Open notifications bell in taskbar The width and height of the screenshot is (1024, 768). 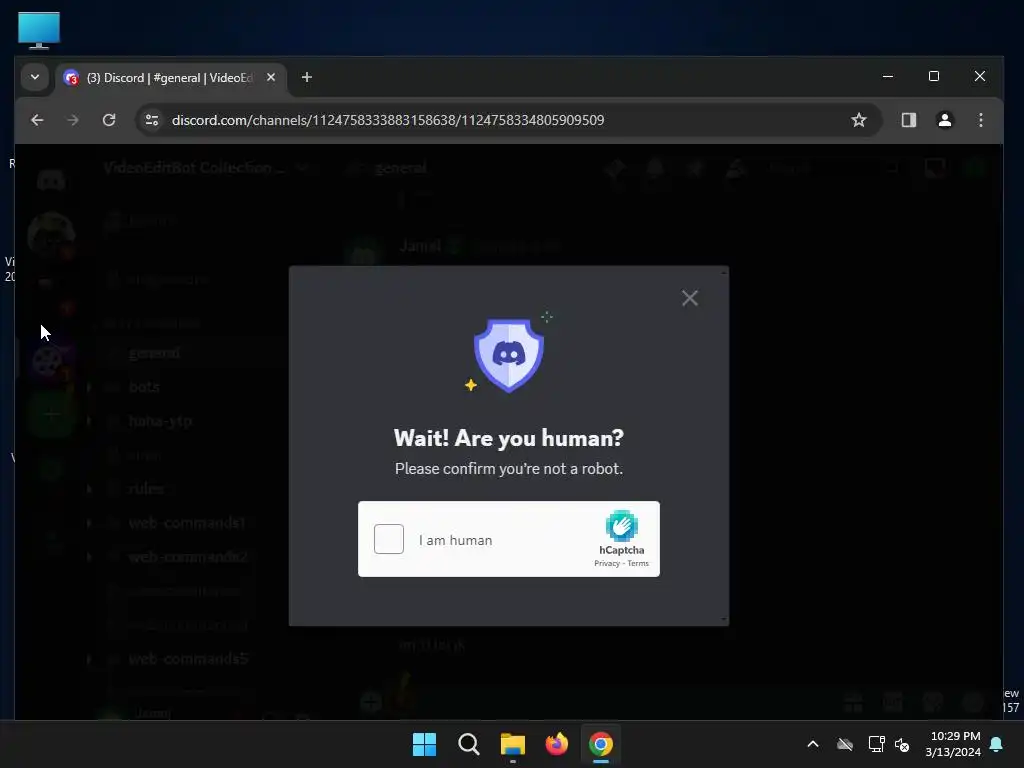click(996, 744)
